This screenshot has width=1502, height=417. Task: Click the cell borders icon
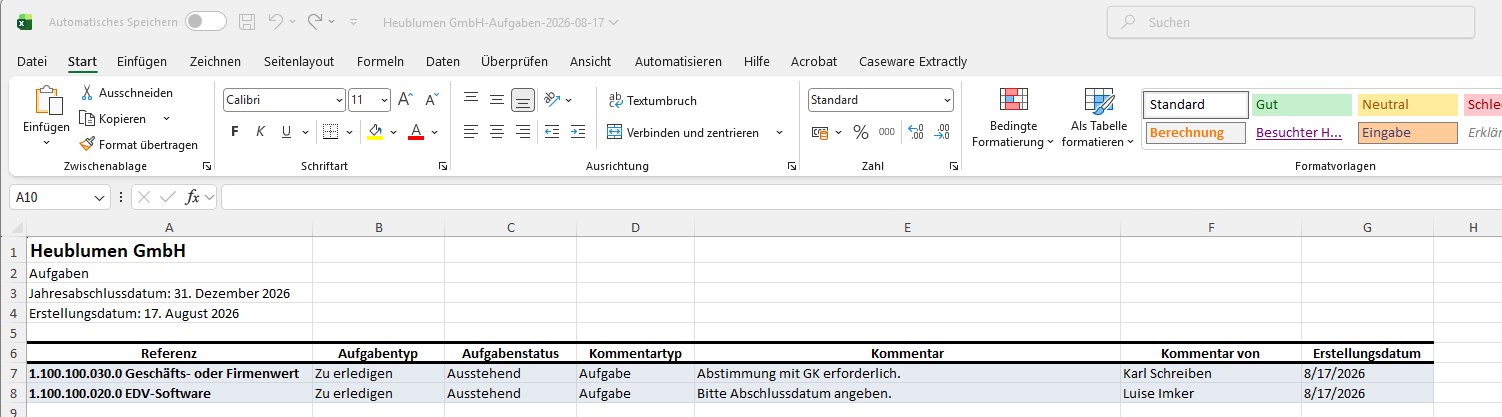pyautogui.click(x=330, y=132)
